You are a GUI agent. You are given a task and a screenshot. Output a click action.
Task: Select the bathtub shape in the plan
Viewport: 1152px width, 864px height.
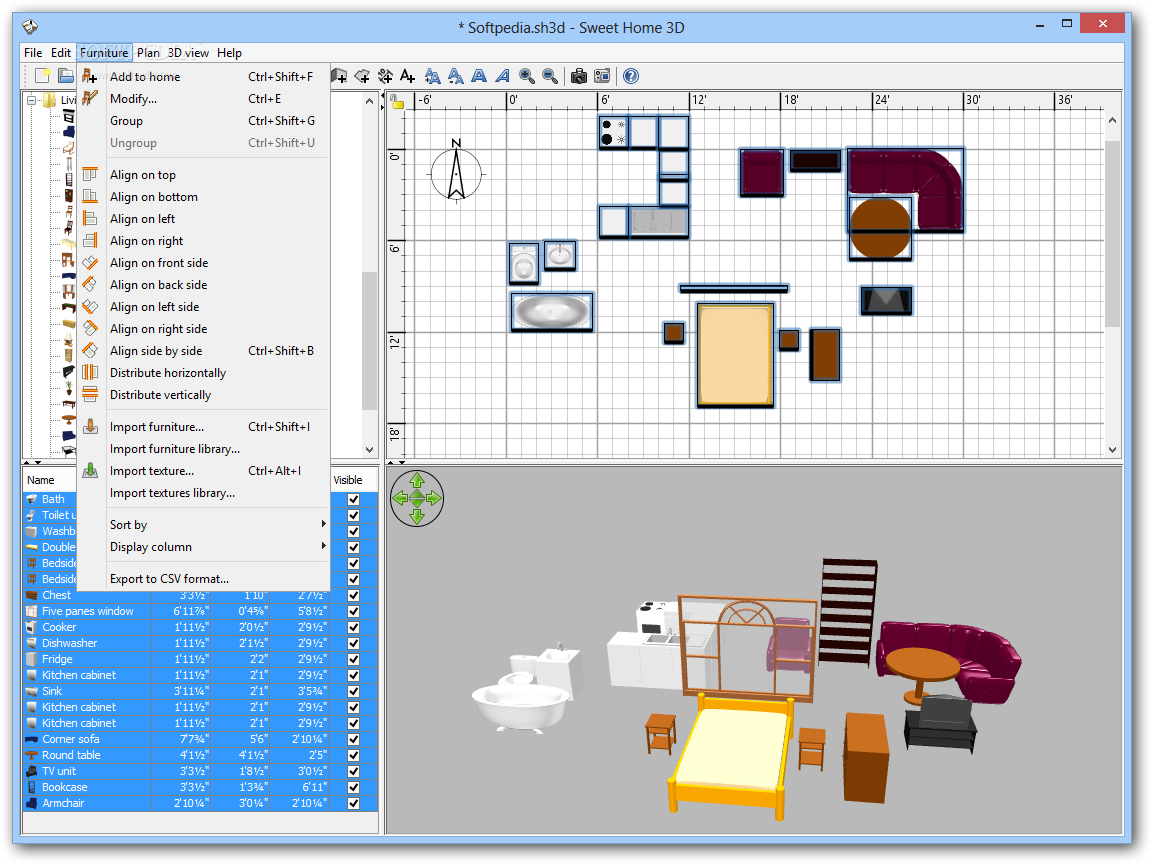tap(552, 312)
